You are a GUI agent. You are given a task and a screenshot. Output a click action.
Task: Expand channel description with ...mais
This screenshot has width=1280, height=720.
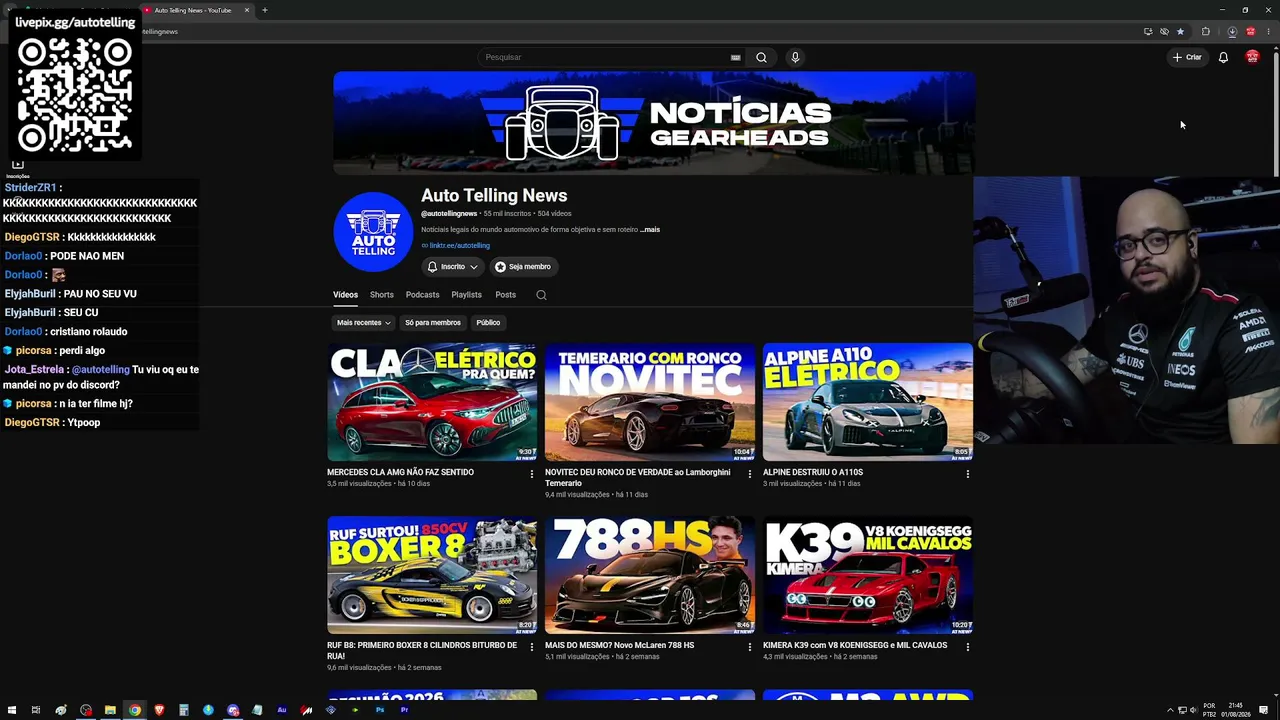[x=650, y=230]
